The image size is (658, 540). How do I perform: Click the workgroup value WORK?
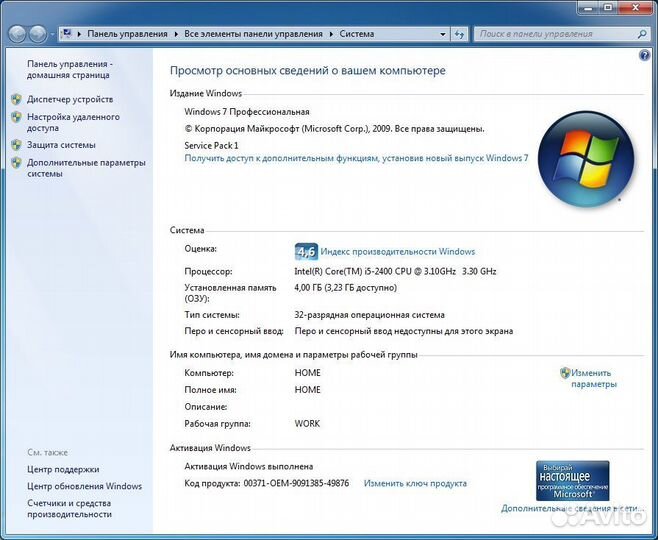point(307,424)
